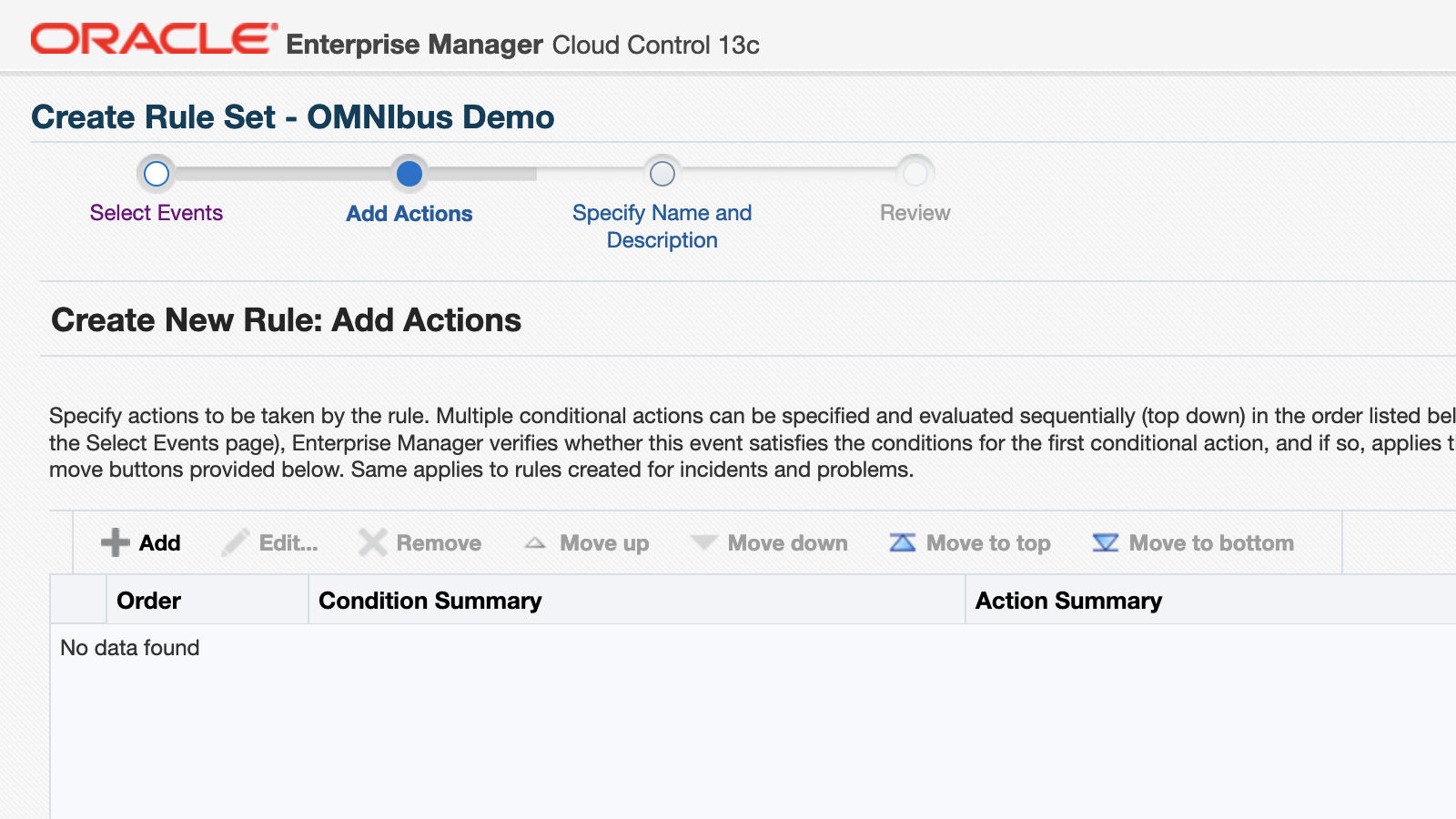
Task: Click the Condition Summary column header
Action: (x=430, y=601)
